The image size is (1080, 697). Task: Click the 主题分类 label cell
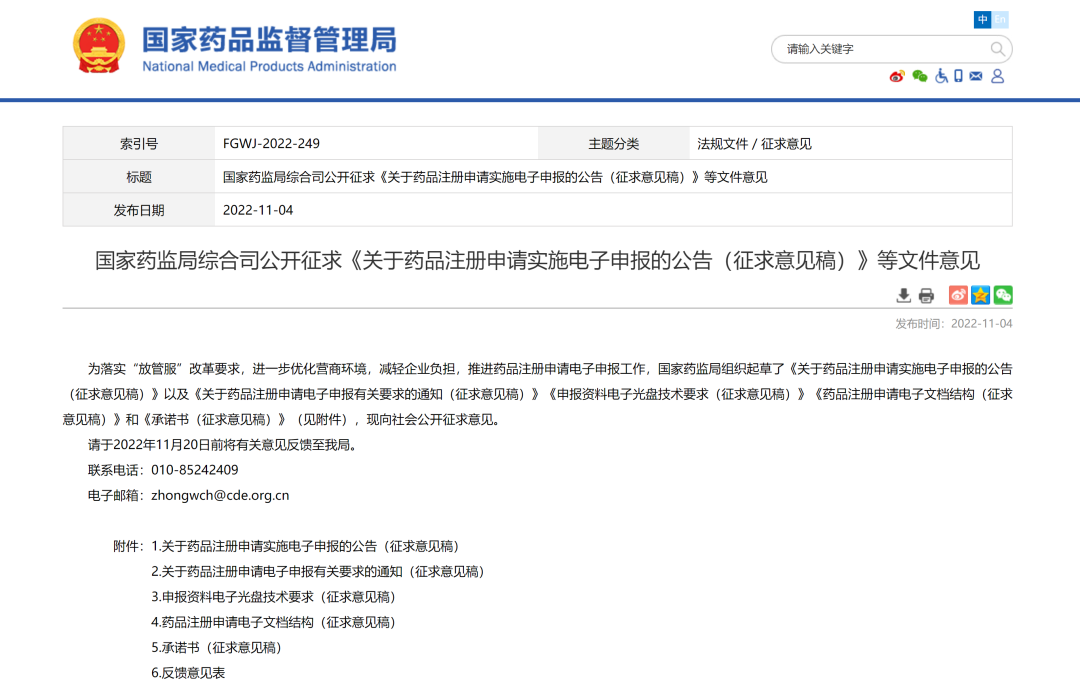tap(613, 143)
